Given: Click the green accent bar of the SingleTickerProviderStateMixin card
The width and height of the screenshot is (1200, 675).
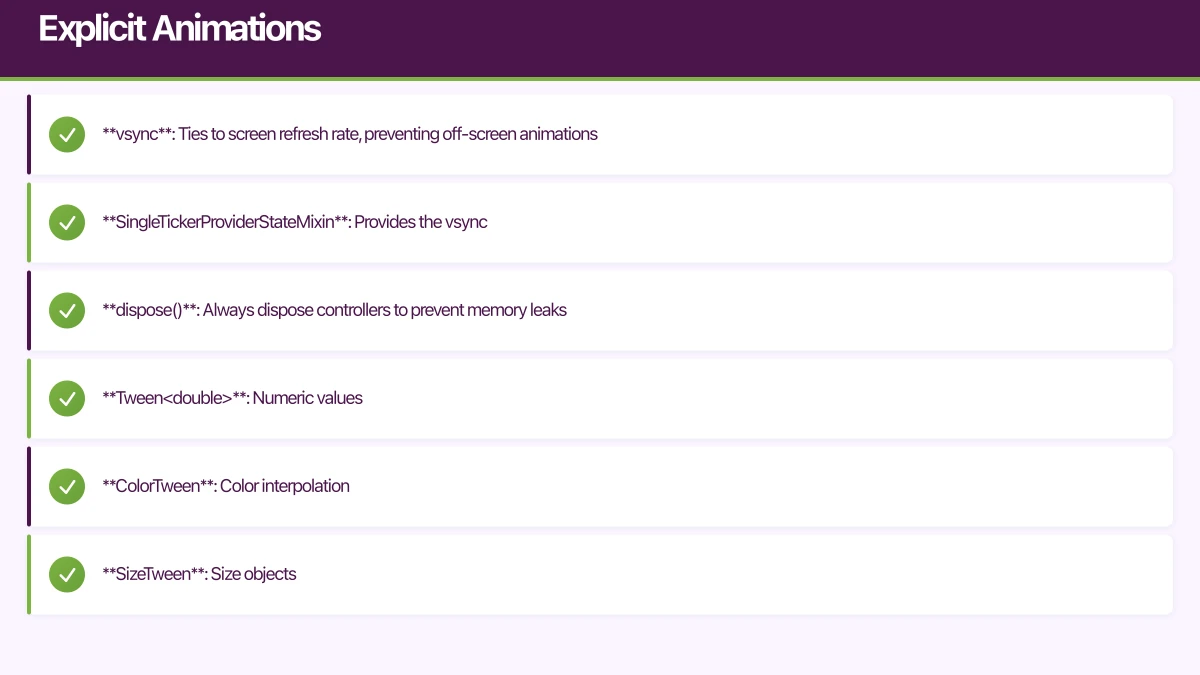Looking at the screenshot, I should [x=29, y=222].
